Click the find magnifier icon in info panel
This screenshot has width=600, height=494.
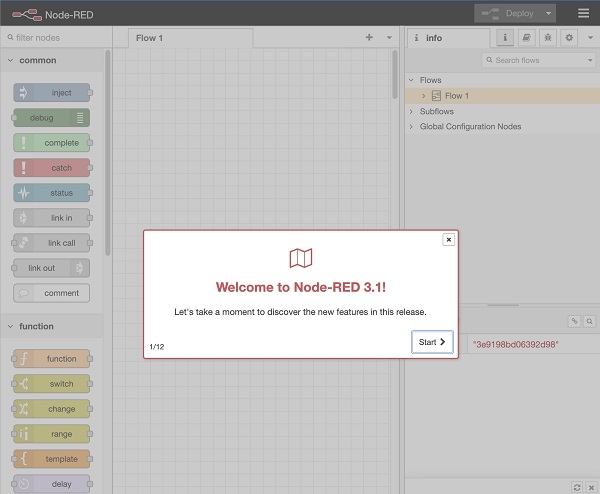tap(589, 321)
